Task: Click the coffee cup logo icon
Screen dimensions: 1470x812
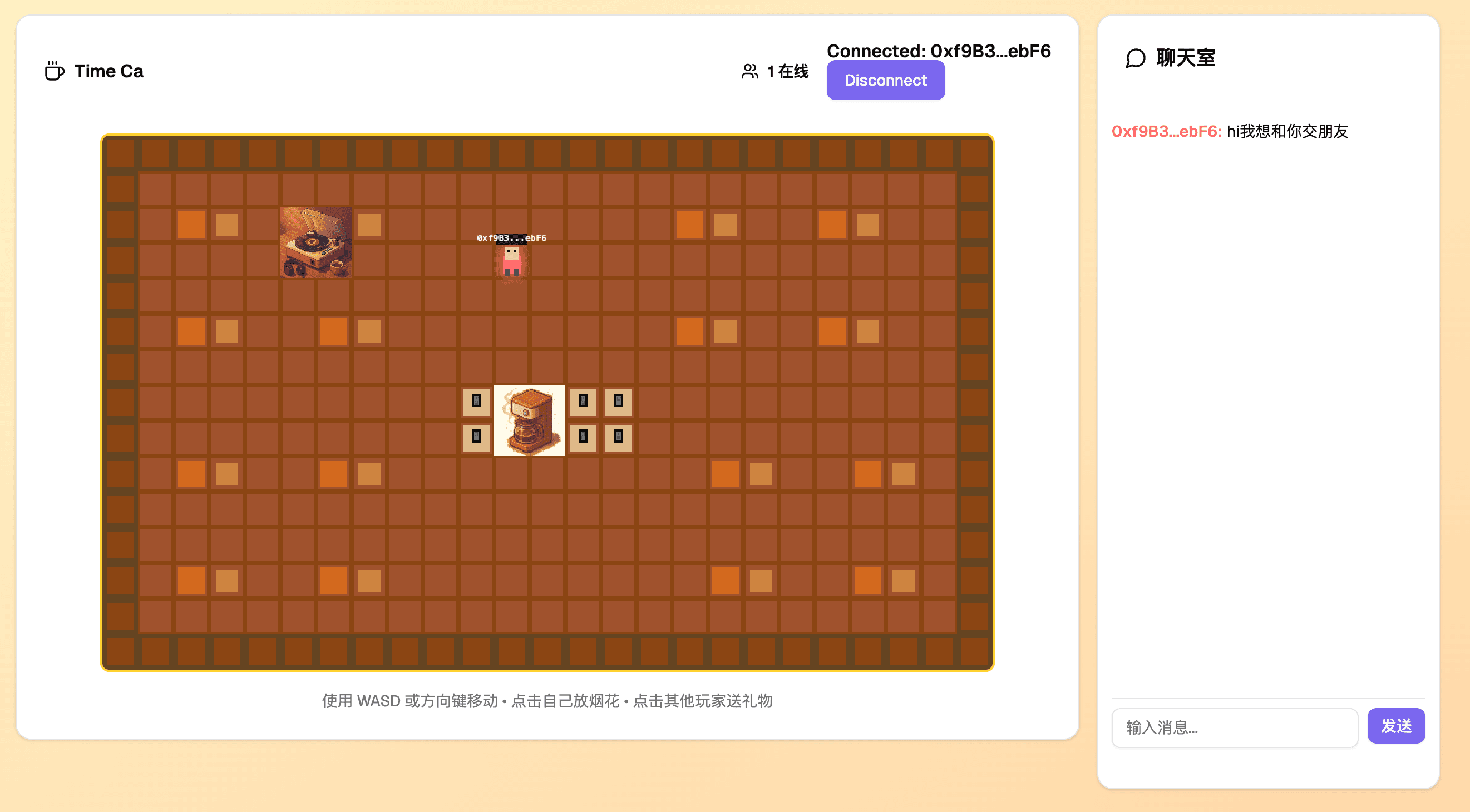Action: coord(54,71)
